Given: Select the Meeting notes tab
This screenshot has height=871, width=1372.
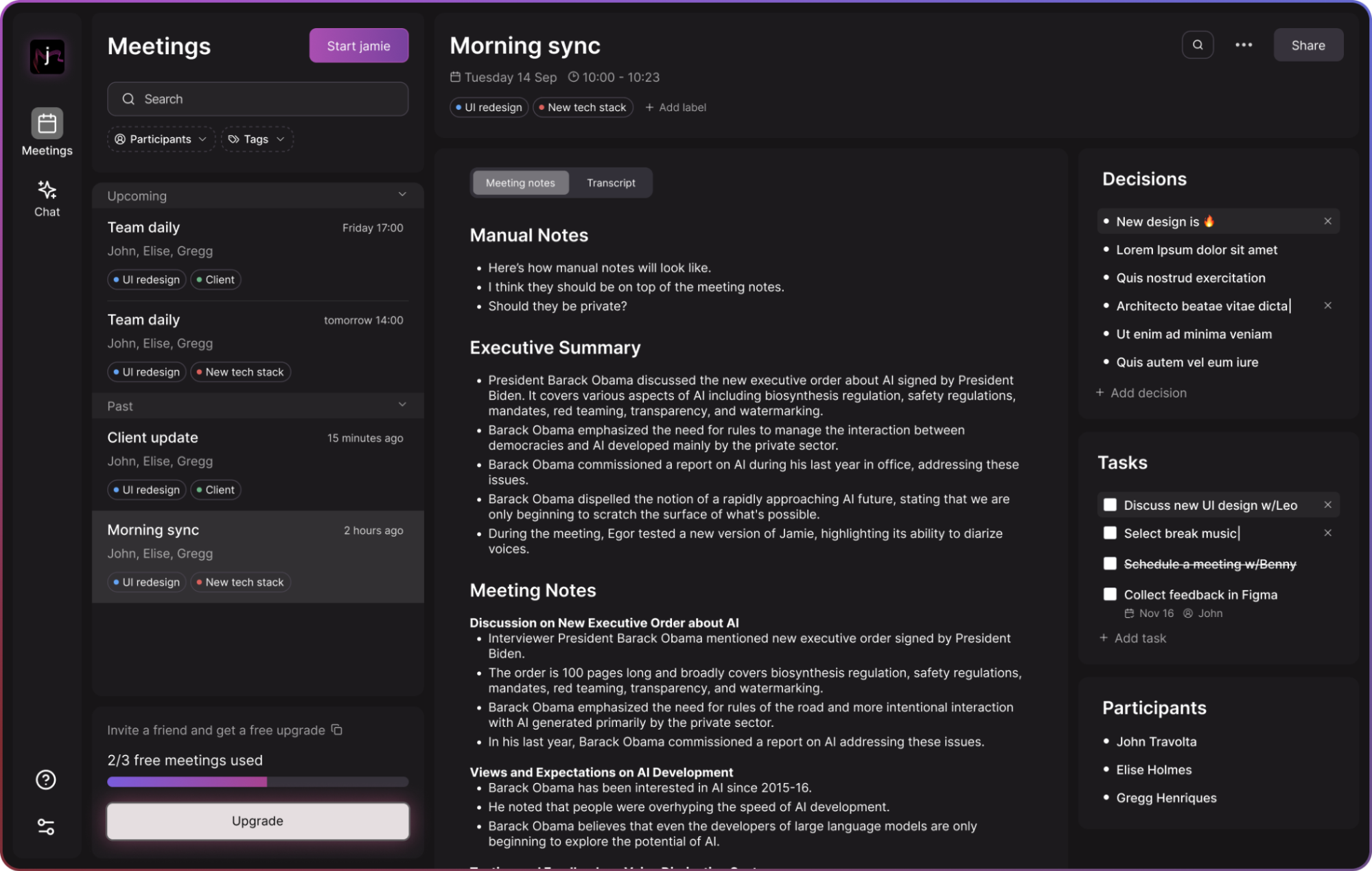Looking at the screenshot, I should 520,183.
